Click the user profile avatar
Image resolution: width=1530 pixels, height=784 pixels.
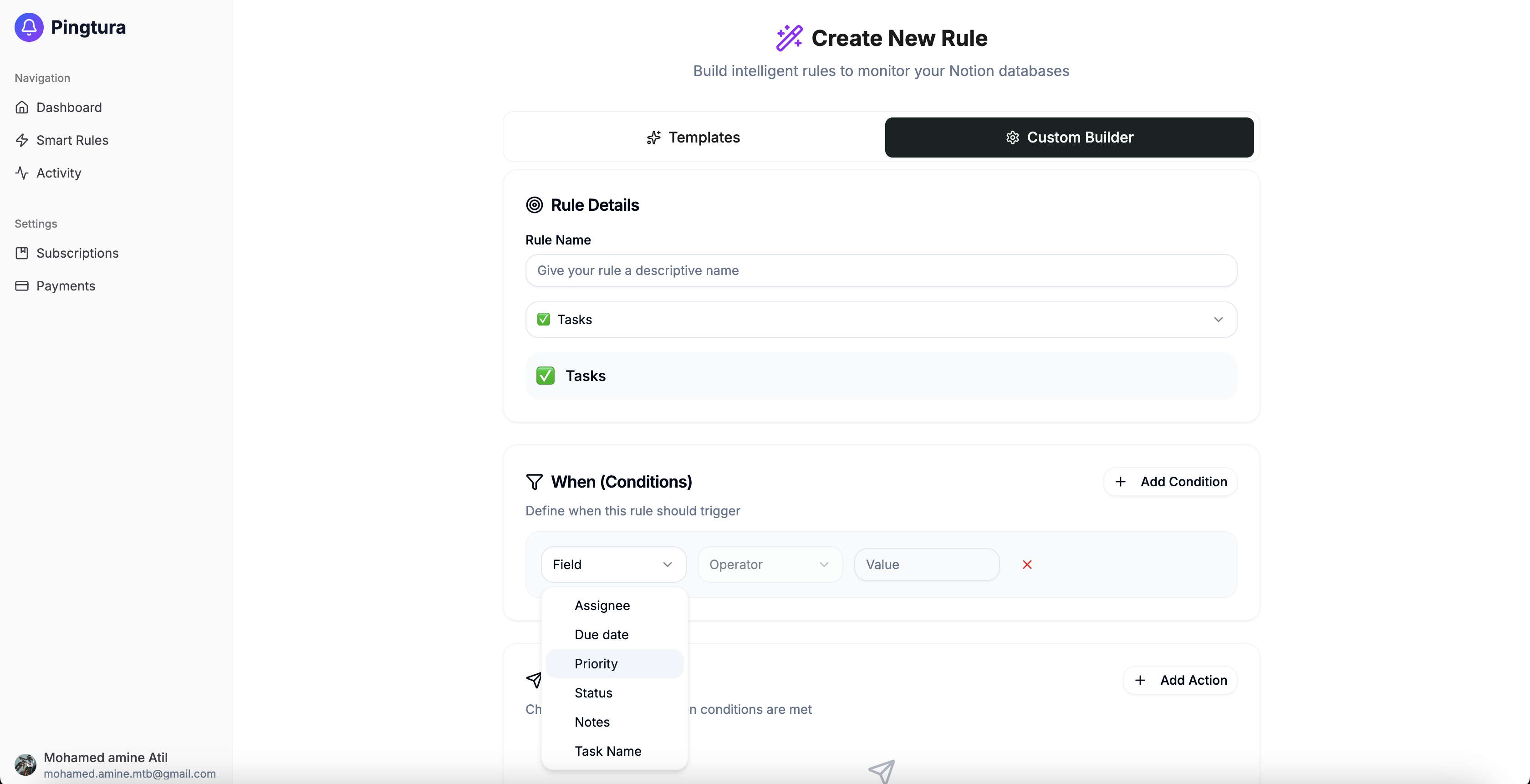click(x=25, y=764)
